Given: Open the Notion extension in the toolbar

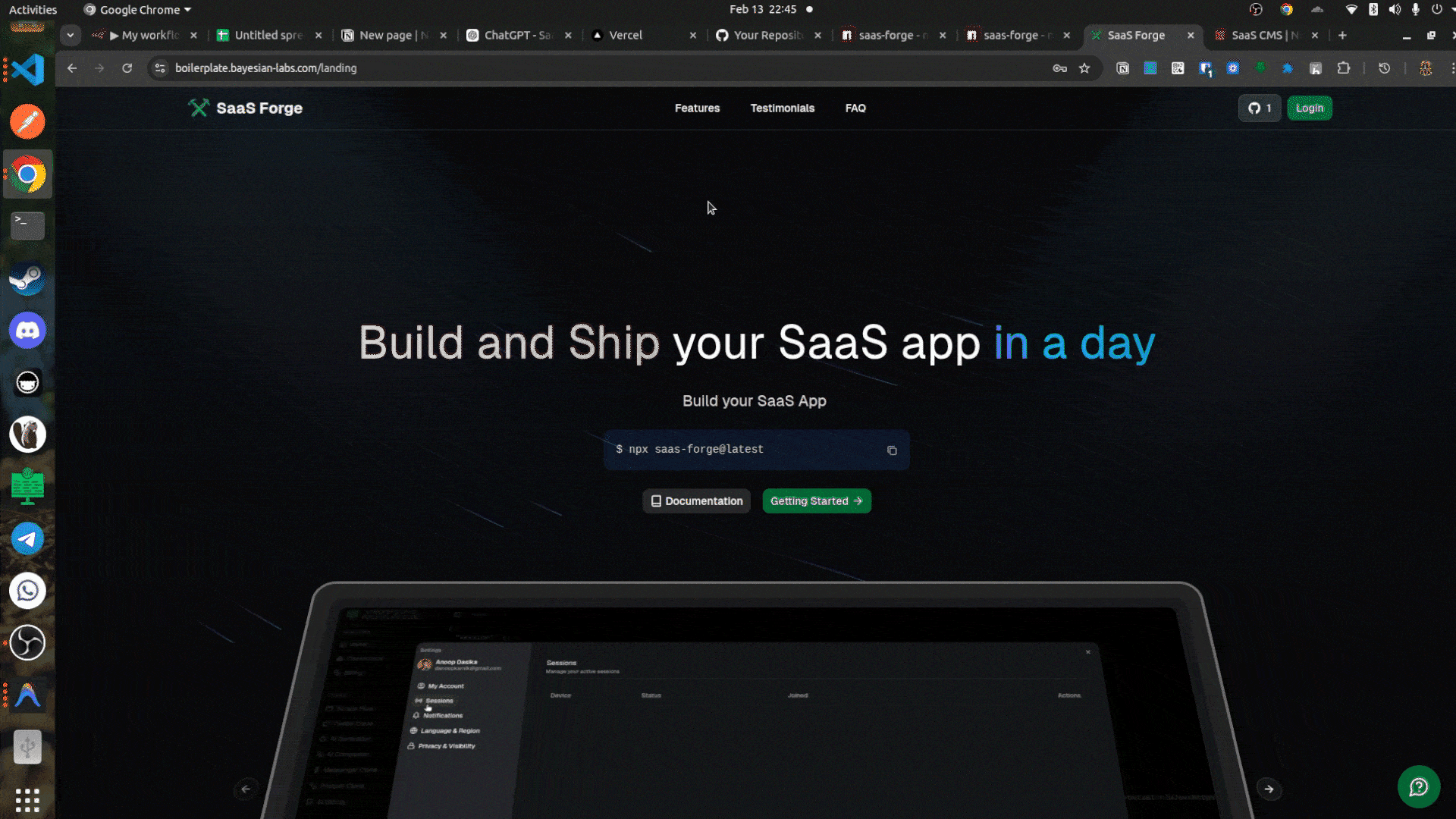Looking at the screenshot, I should pyautogui.click(x=1122, y=68).
